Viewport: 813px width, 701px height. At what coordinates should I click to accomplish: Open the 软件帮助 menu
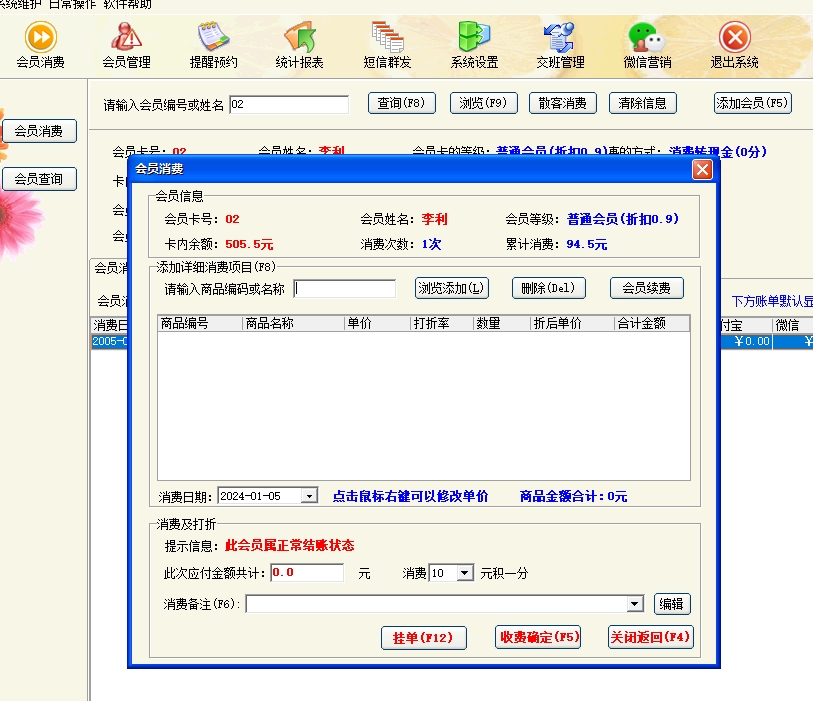pos(128,5)
